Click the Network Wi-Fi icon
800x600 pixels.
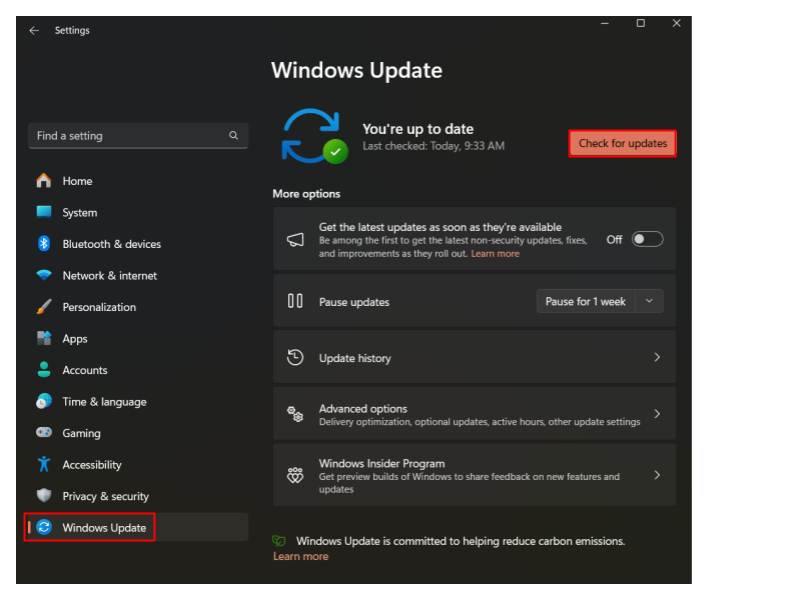(x=44, y=275)
